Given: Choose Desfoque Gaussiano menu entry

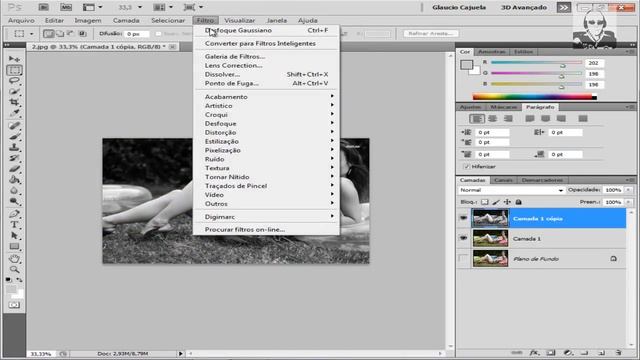Looking at the screenshot, I should [x=266, y=30].
